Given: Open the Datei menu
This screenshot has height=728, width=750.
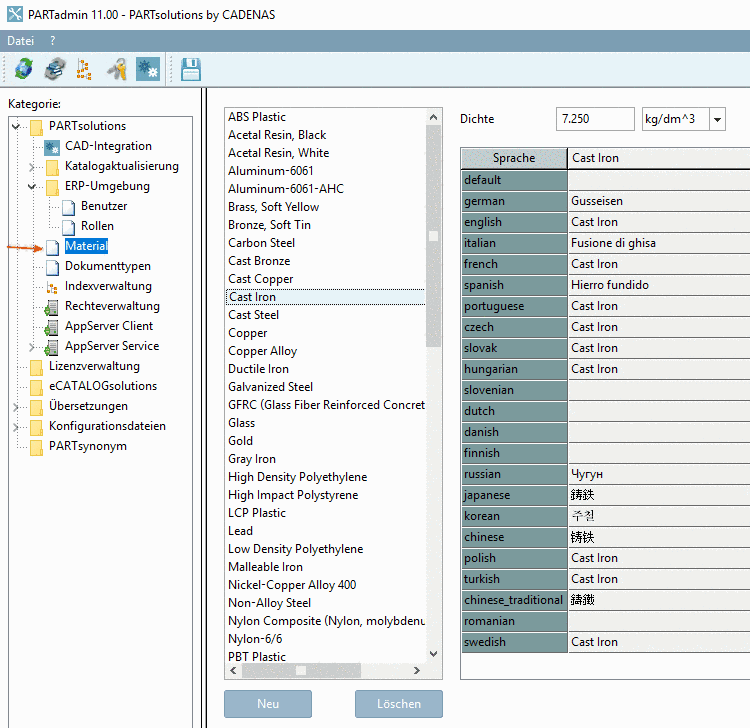Looking at the screenshot, I should tap(20, 41).
